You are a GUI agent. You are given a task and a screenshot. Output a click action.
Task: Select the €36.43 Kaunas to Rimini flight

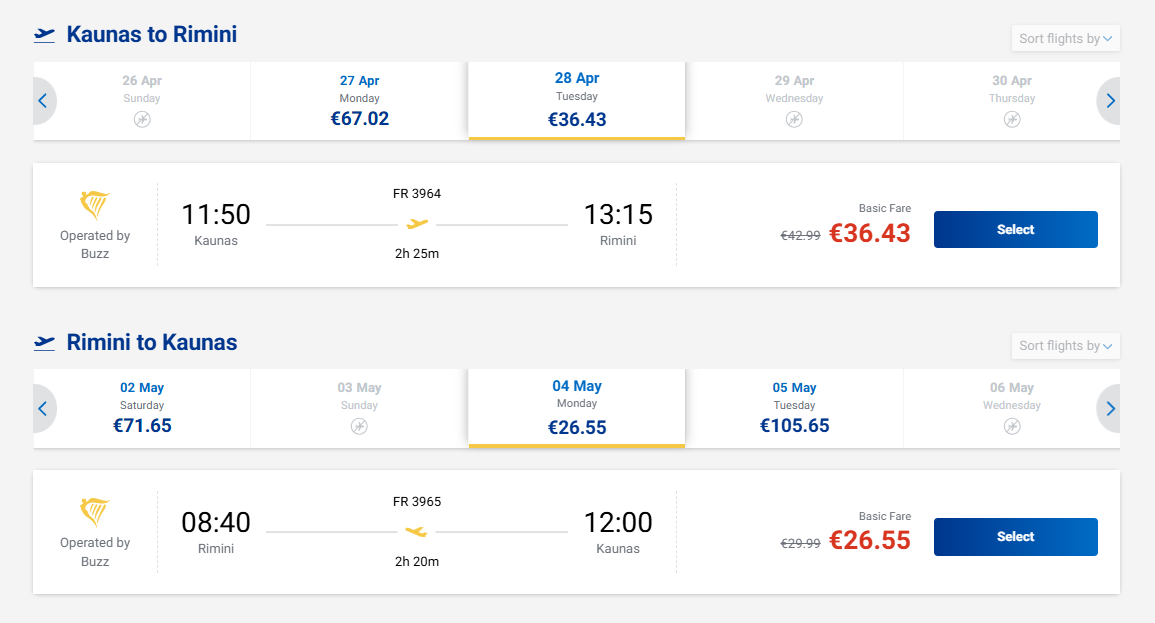(x=1015, y=230)
